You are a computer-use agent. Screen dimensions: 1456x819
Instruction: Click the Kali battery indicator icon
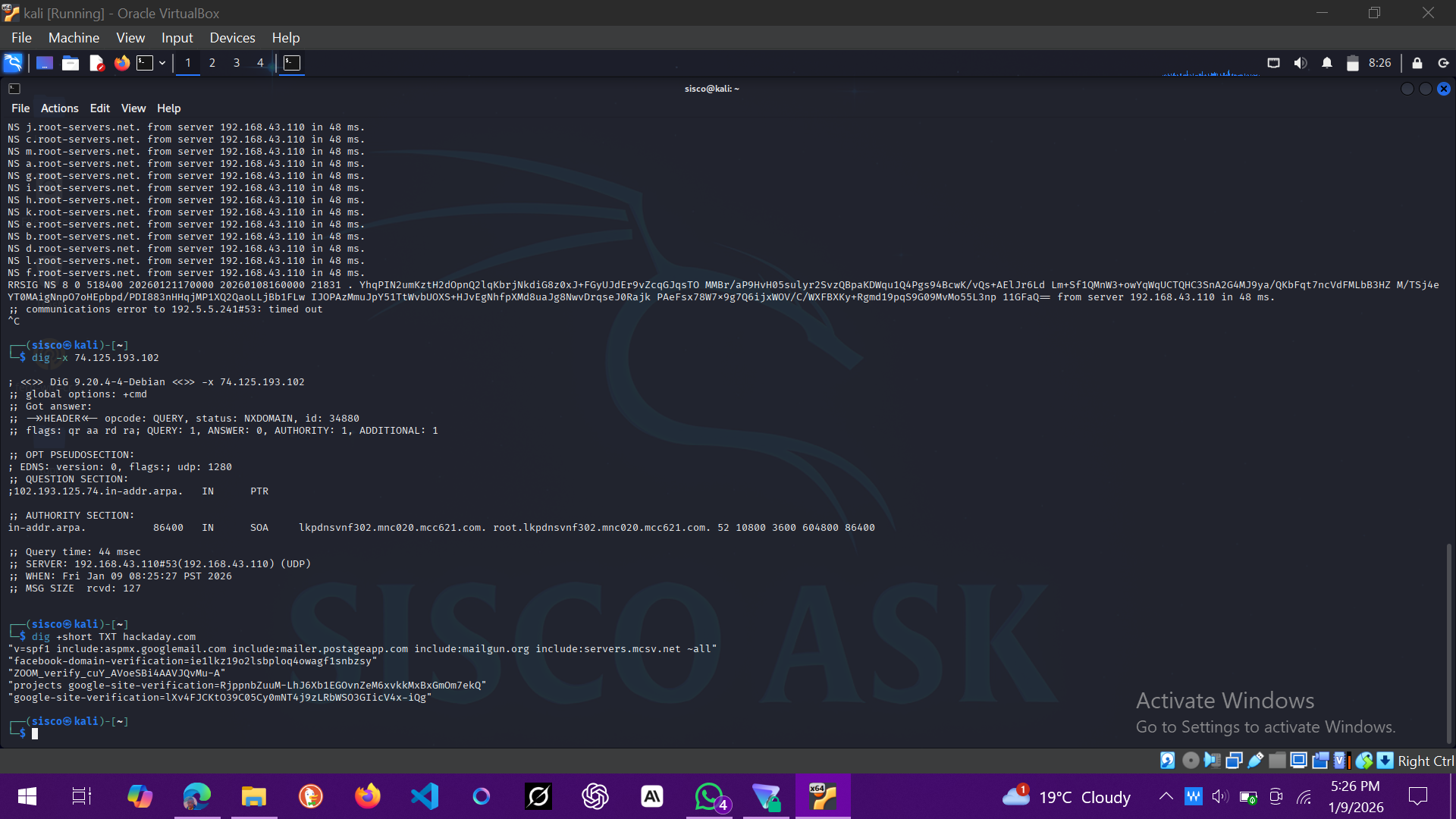click(x=1352, y=63)
